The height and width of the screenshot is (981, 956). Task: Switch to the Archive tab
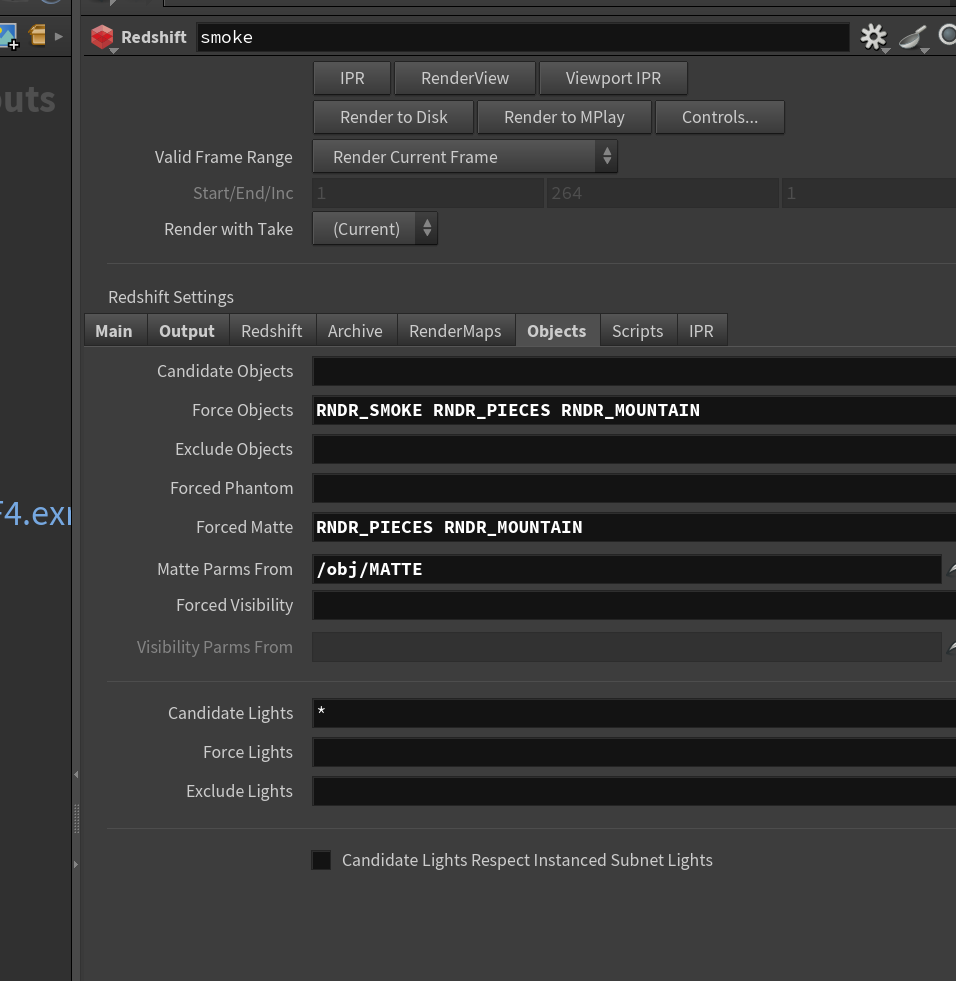pyautogui.click(x=355, y=330)
